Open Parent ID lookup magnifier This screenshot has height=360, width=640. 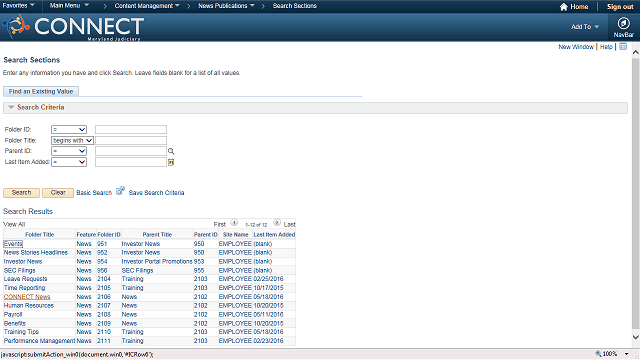pos(171,151)
